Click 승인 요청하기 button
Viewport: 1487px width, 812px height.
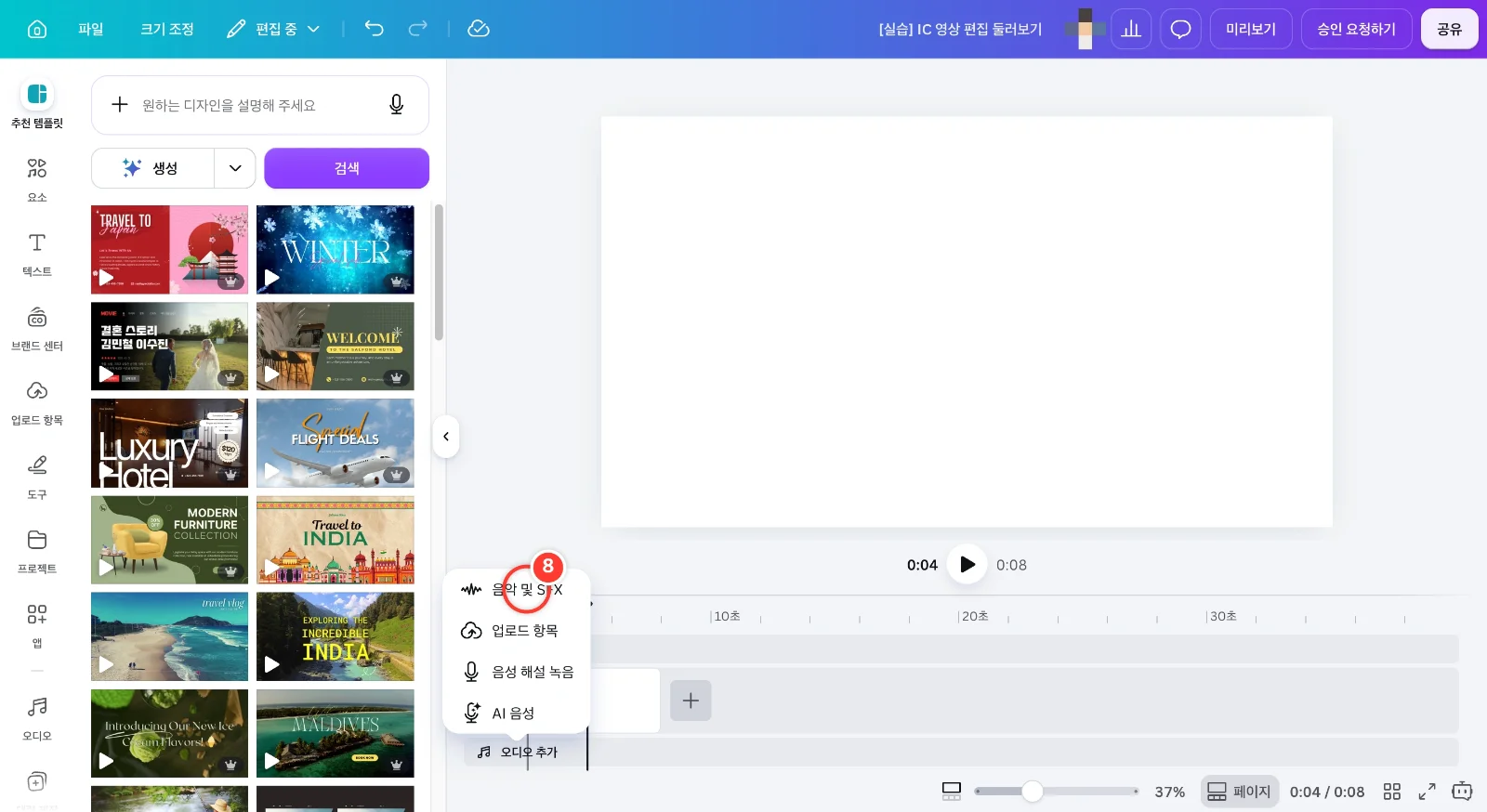(x=1357, y=29)
